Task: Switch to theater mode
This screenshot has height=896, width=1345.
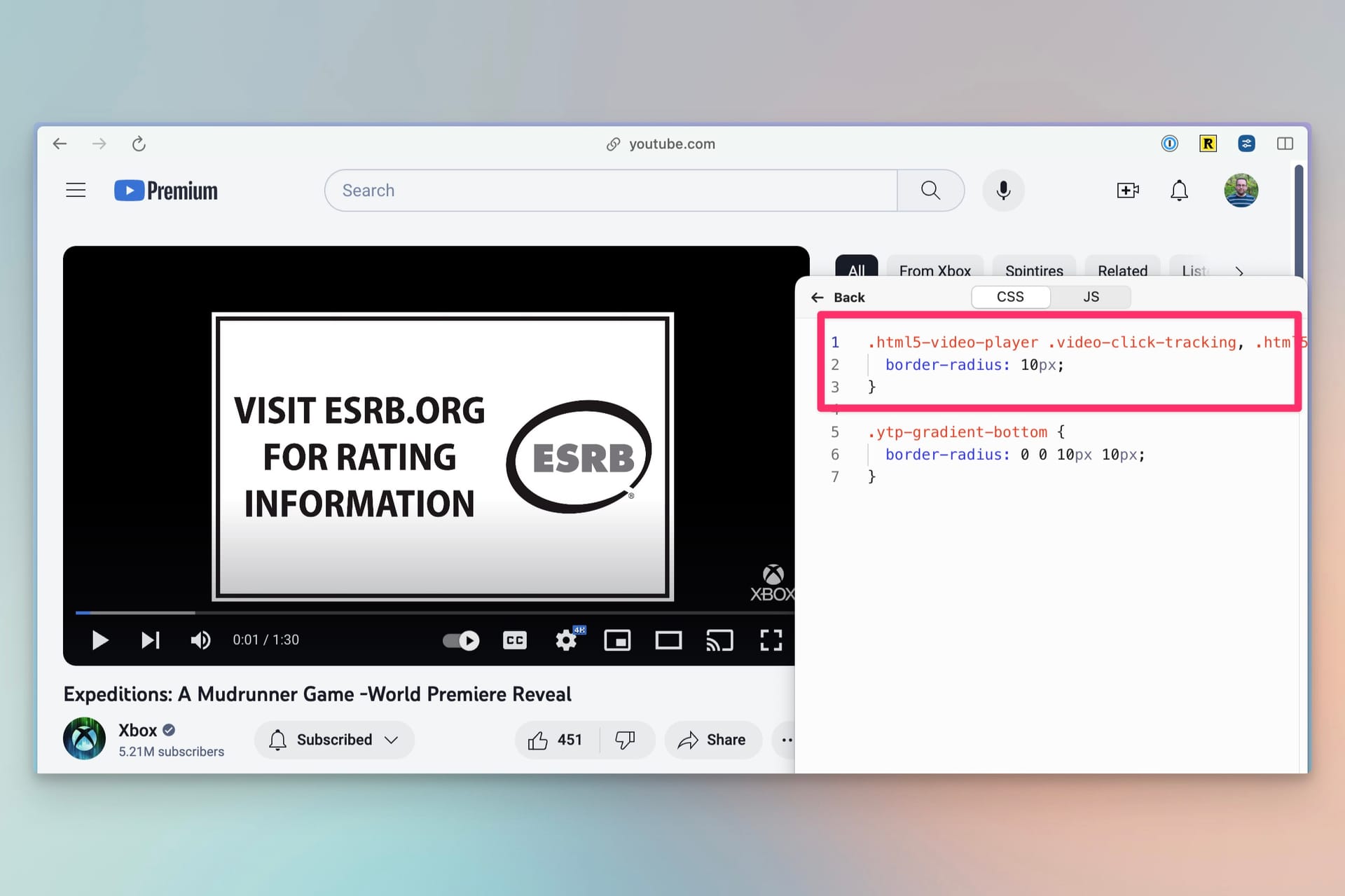Action: (x=668, y=640)
